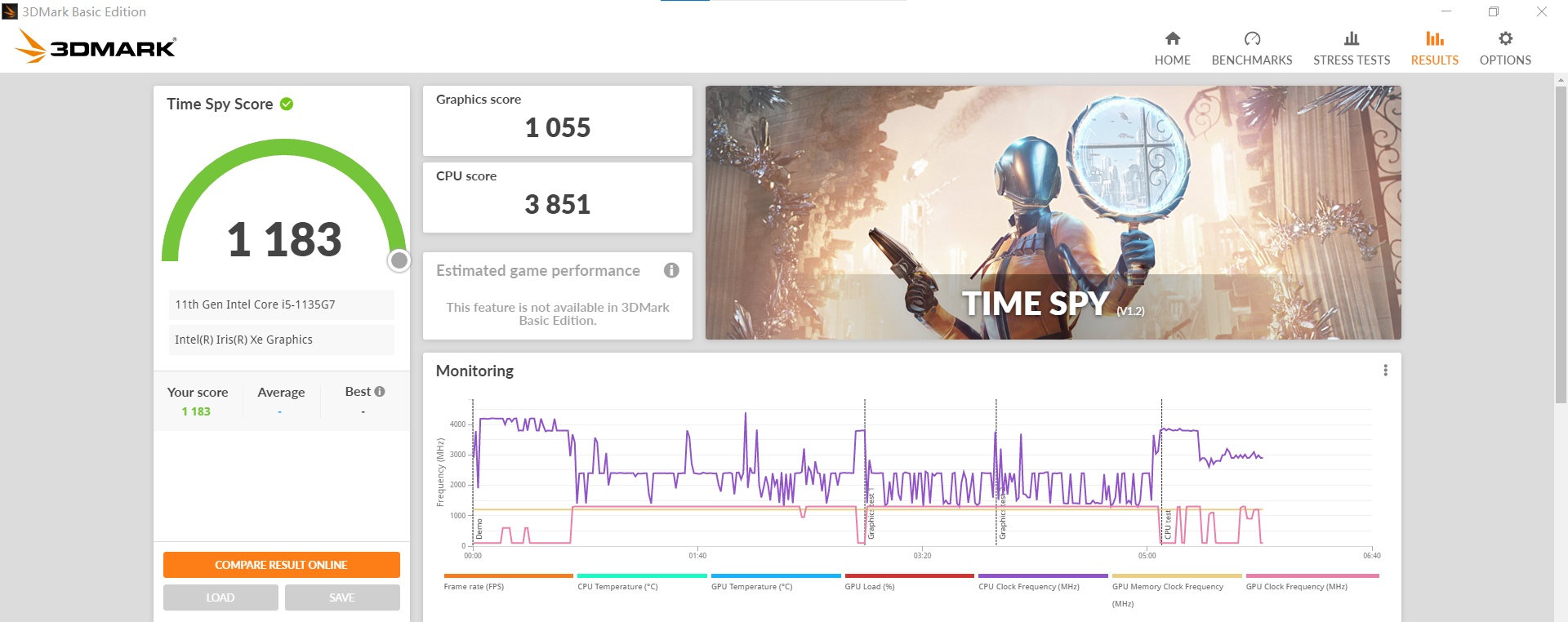Click the CPU test marker on the chart

click(x=1168, y=524)
